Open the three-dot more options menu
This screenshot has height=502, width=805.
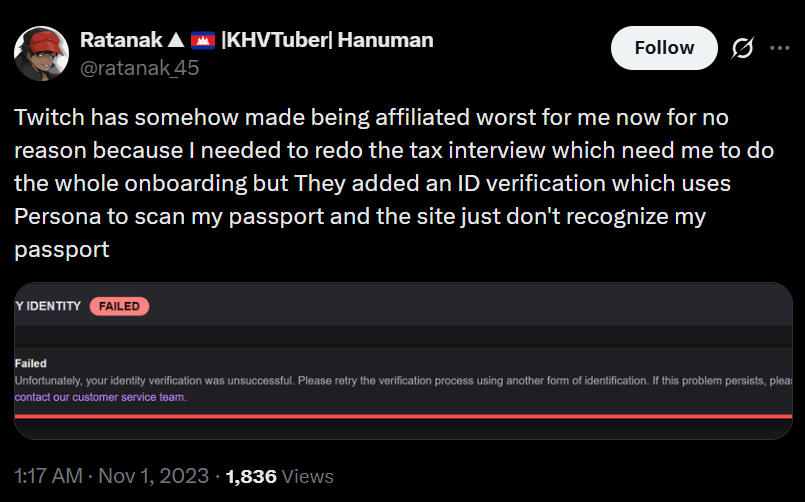780,48
